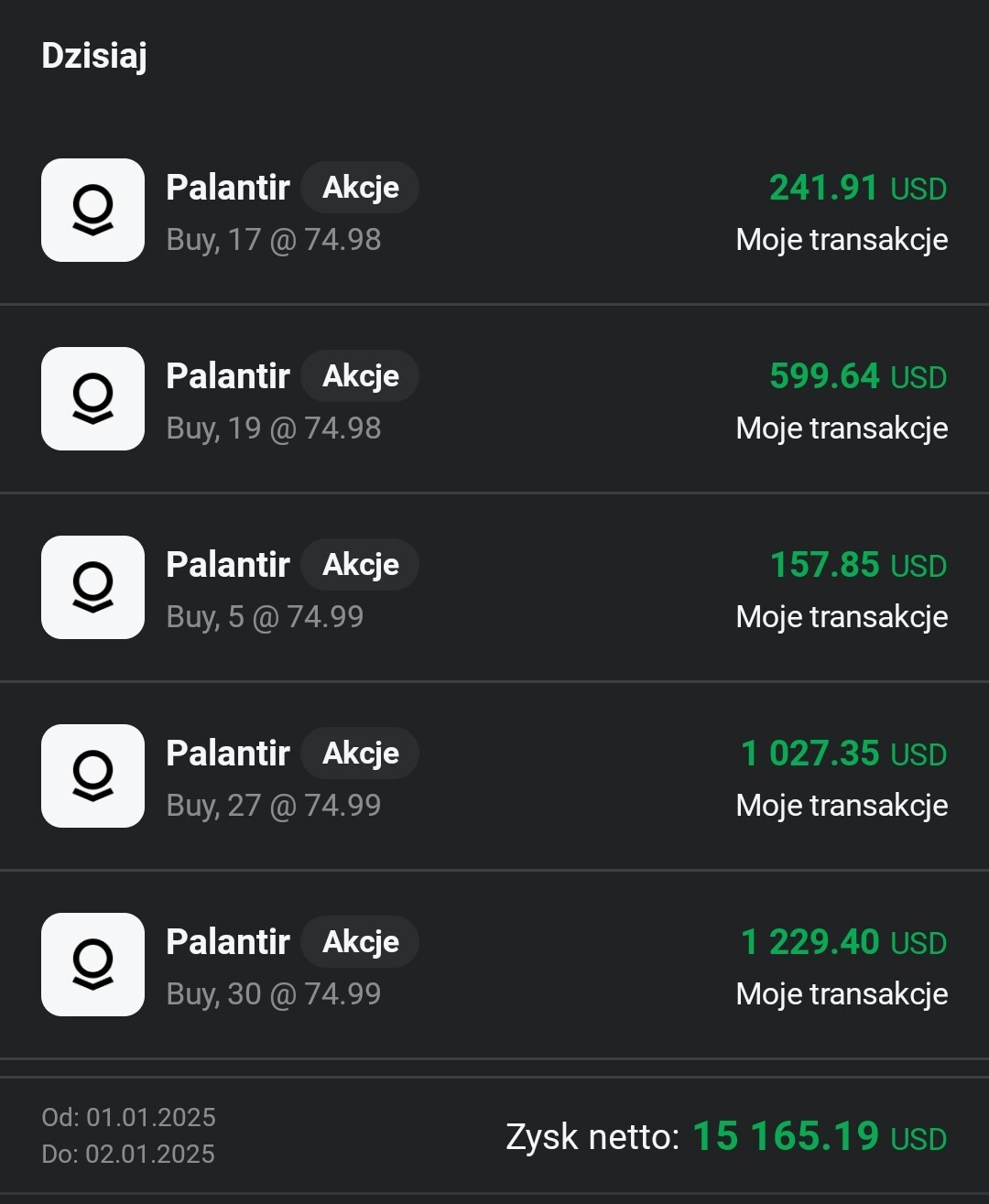Viewport: 989px width, 1204px height.
Task: Tap Akcje tag on 27-share trade
Action: (360, 754)
